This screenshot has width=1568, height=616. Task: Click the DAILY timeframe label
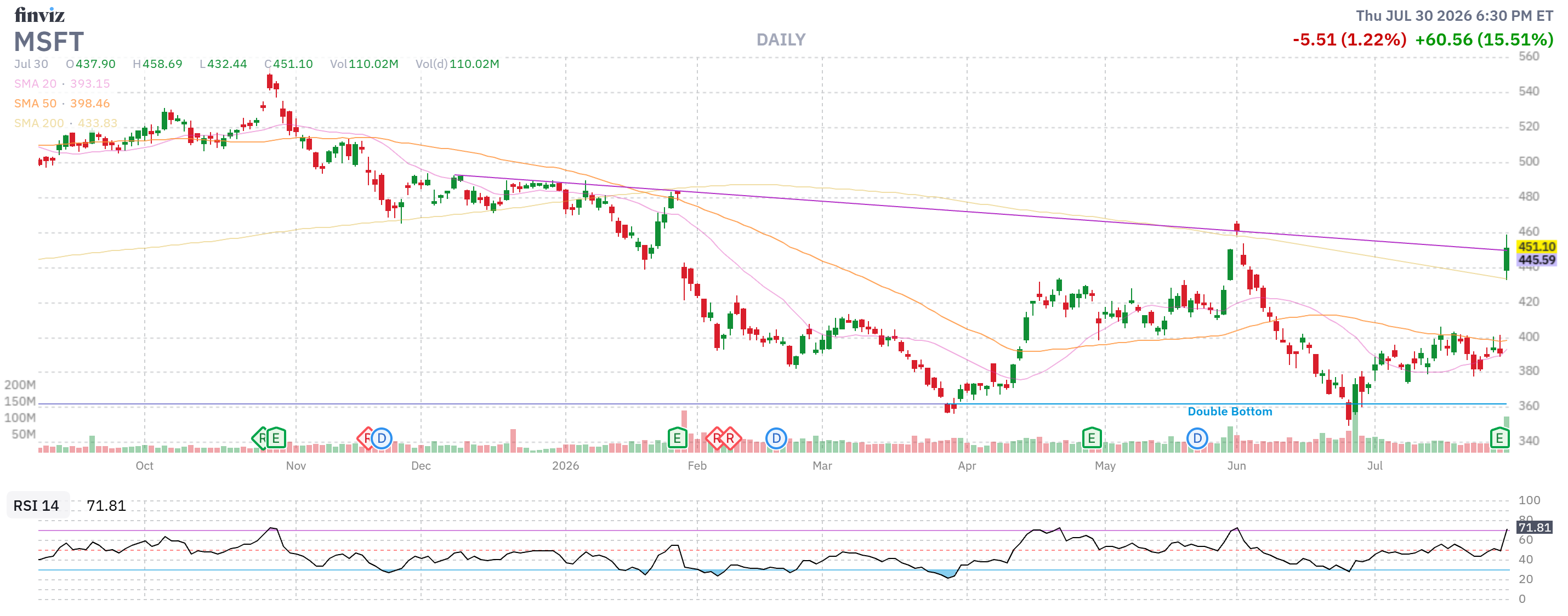click(781, 39)
